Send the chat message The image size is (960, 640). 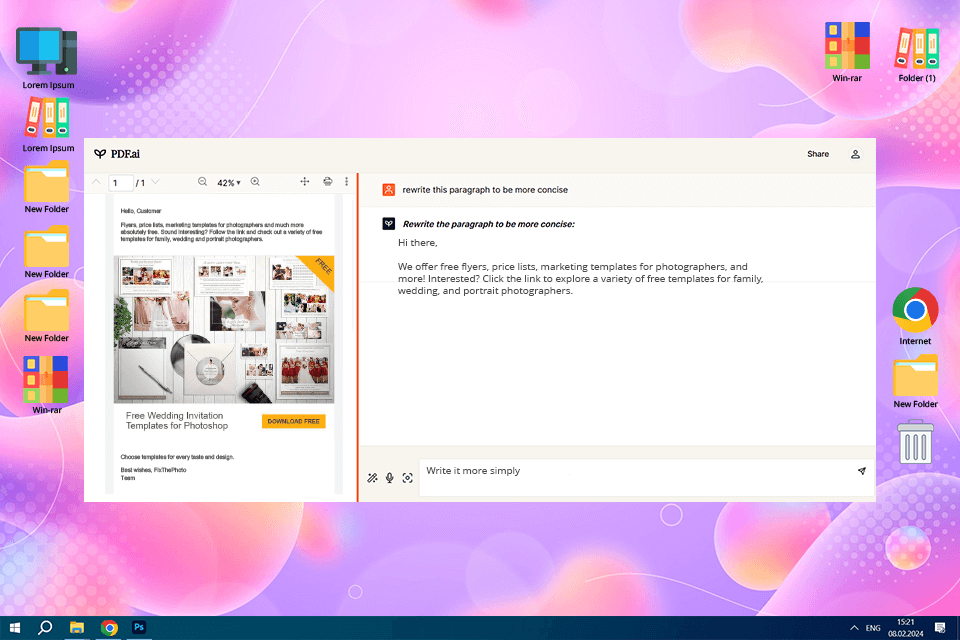pyautogui.click(x=861, y=471)
